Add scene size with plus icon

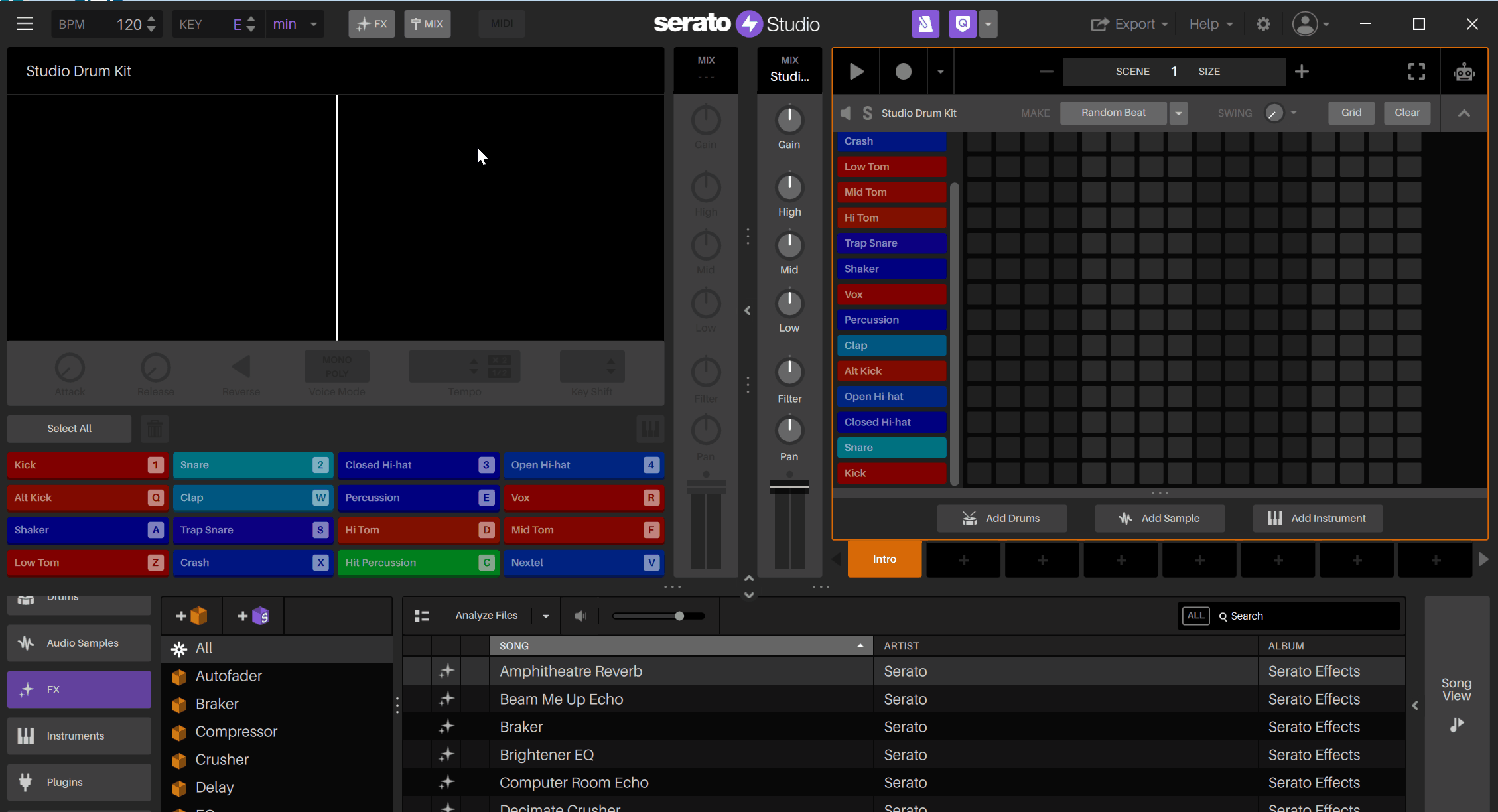click(1302, 71)
